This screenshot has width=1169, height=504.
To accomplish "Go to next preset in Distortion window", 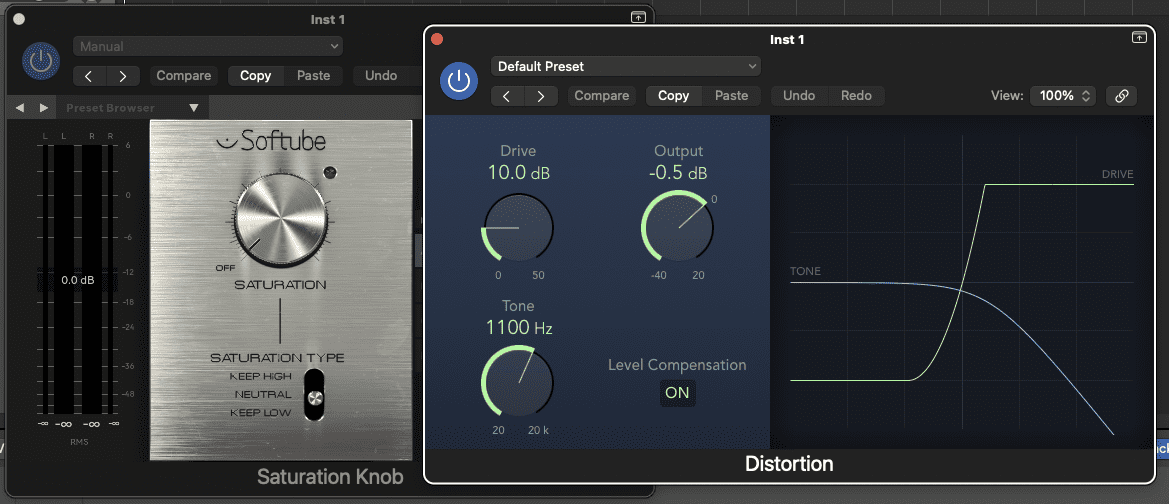I will click(541, 95).
